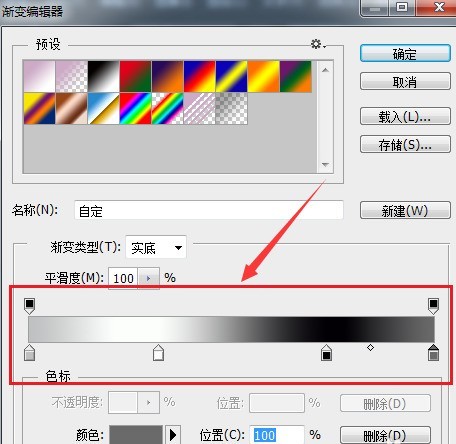This screenshot has width=456, height=444.
Task: Click the 平滑度 value field
Action: [x=123, y=278]
